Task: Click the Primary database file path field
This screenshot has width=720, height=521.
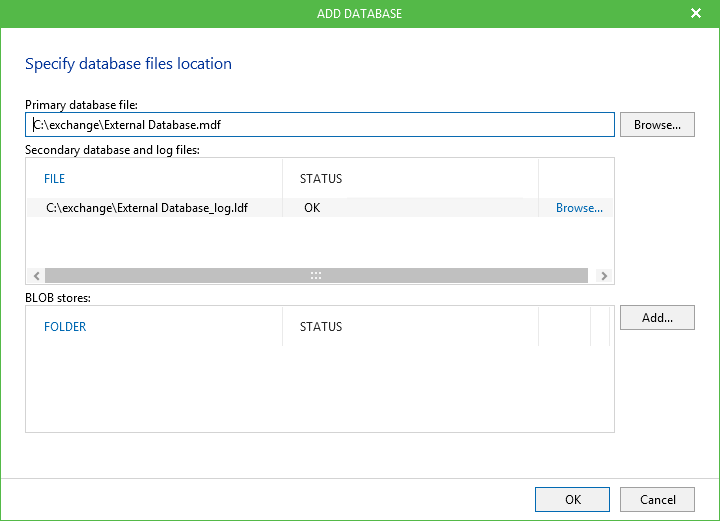Action: (320, 125)
